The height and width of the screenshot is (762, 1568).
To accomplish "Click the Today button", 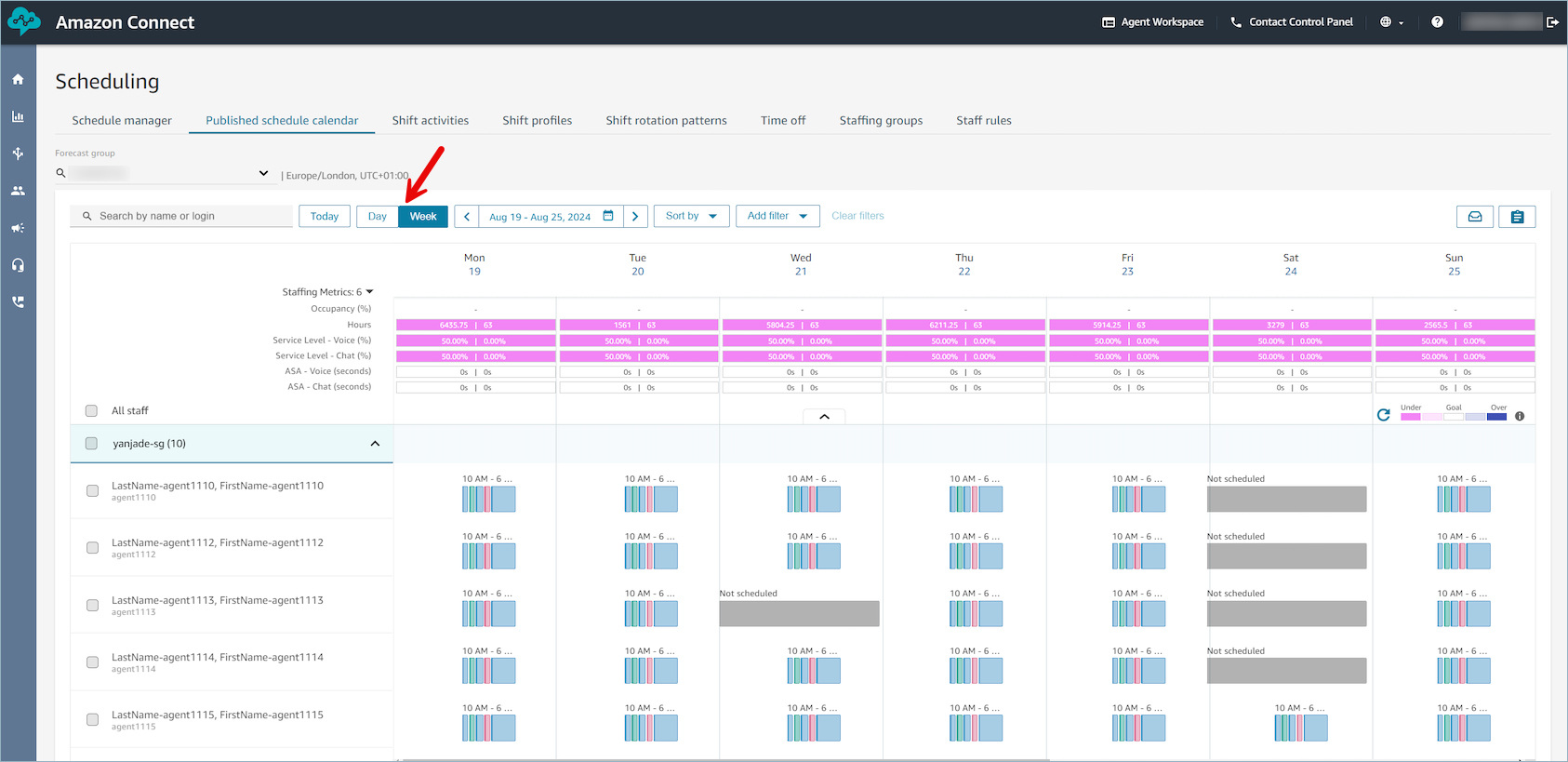I will [x=325, y=216].
